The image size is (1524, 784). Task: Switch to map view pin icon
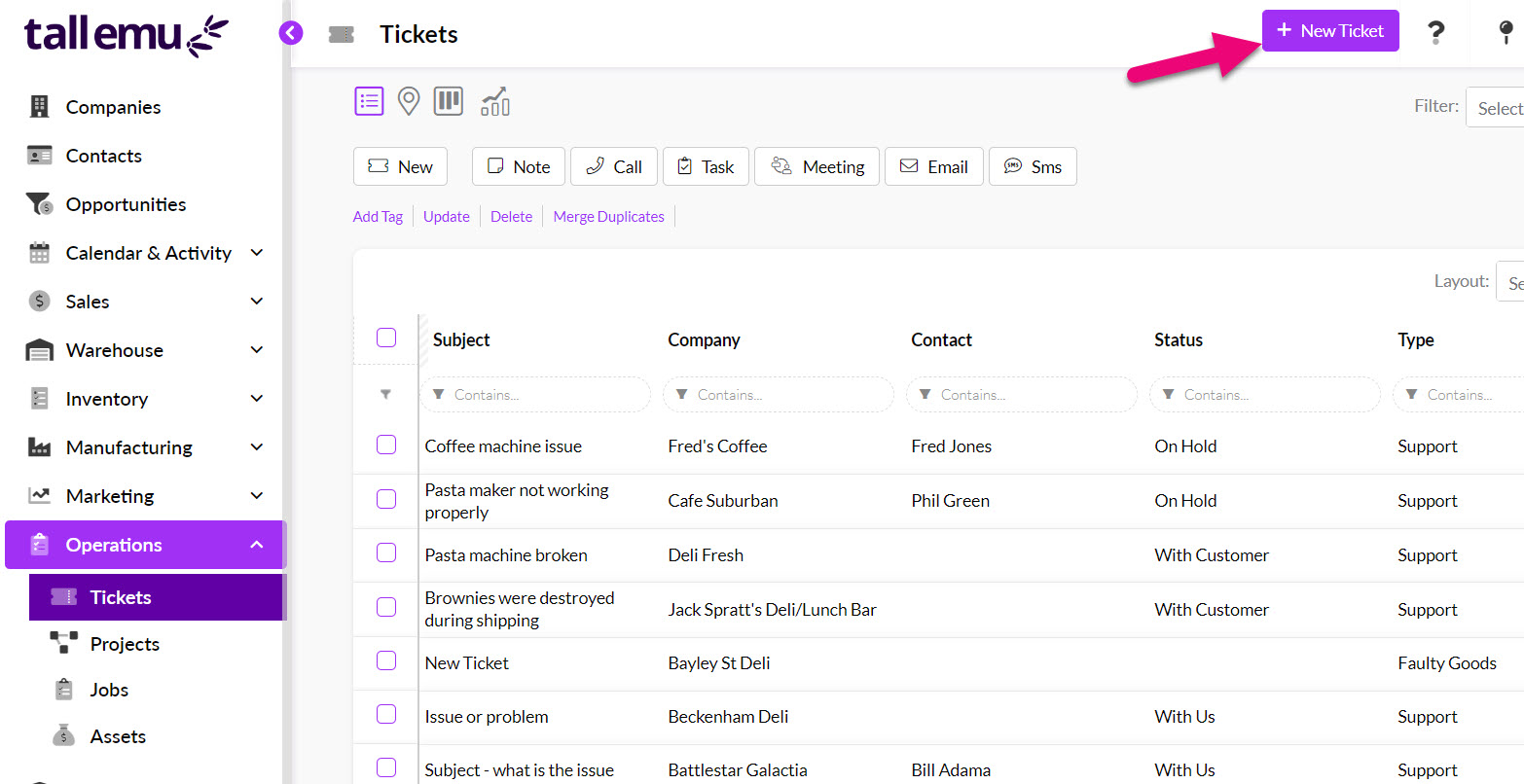[409, 101]
